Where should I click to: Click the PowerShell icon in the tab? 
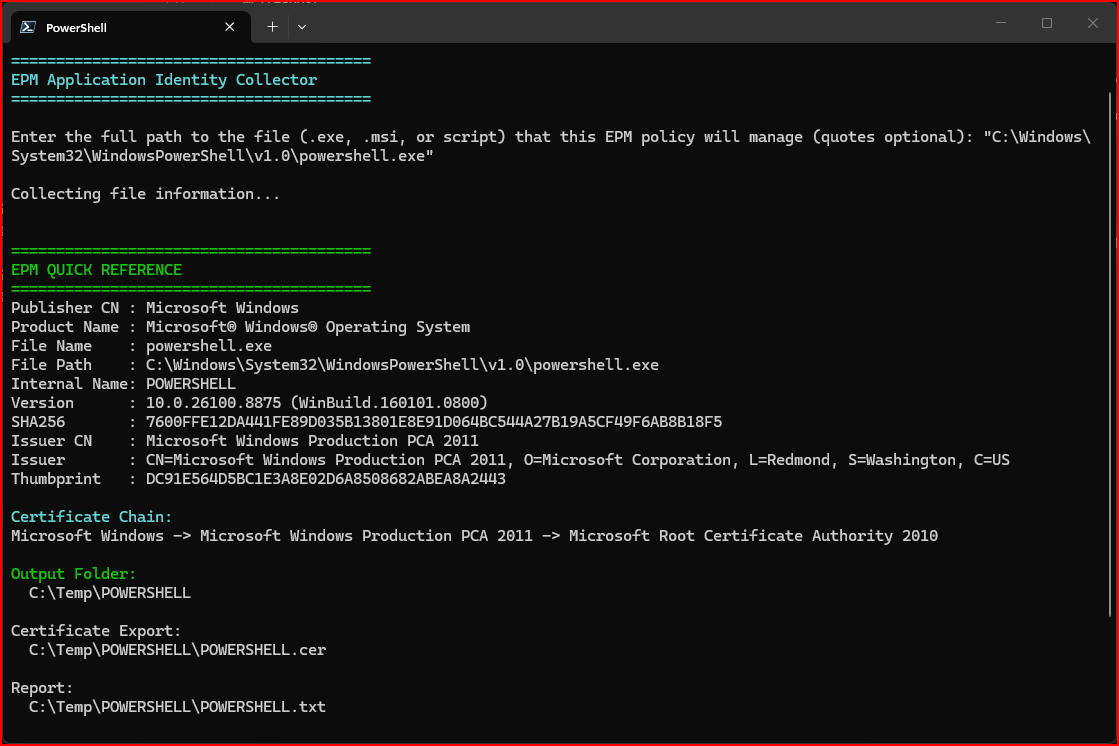click(29, 27)
